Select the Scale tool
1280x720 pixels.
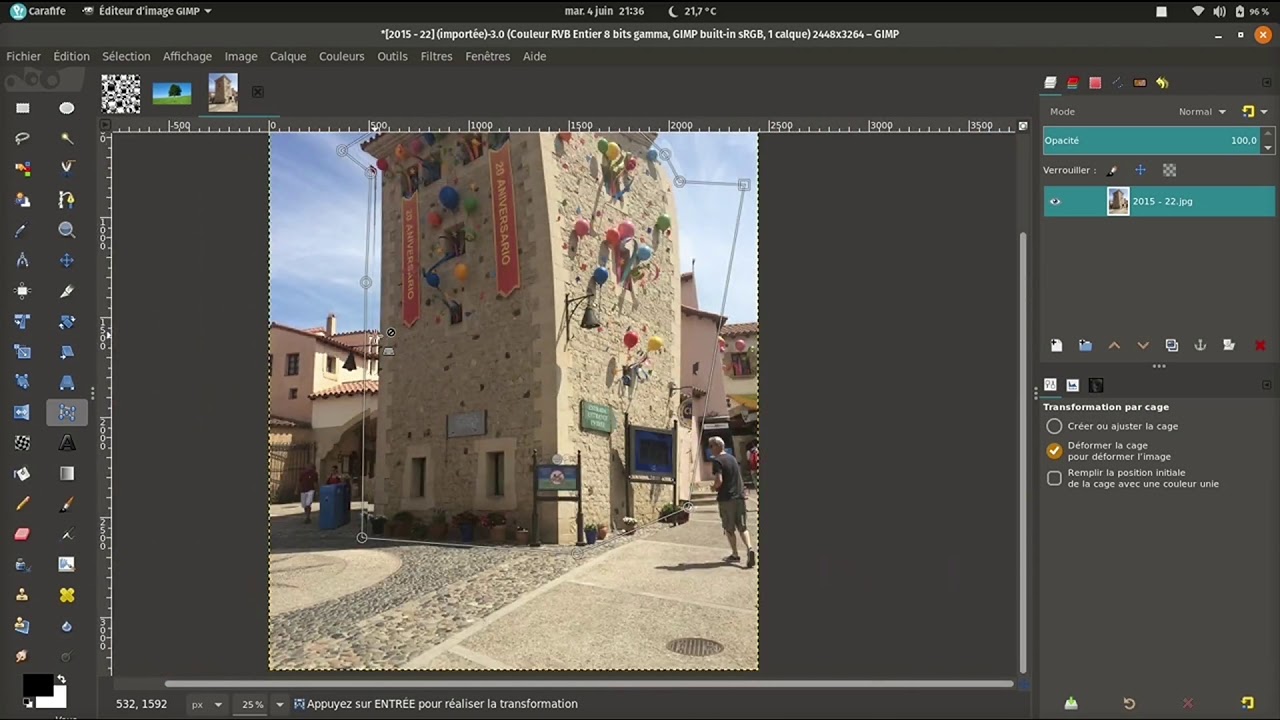22,352
